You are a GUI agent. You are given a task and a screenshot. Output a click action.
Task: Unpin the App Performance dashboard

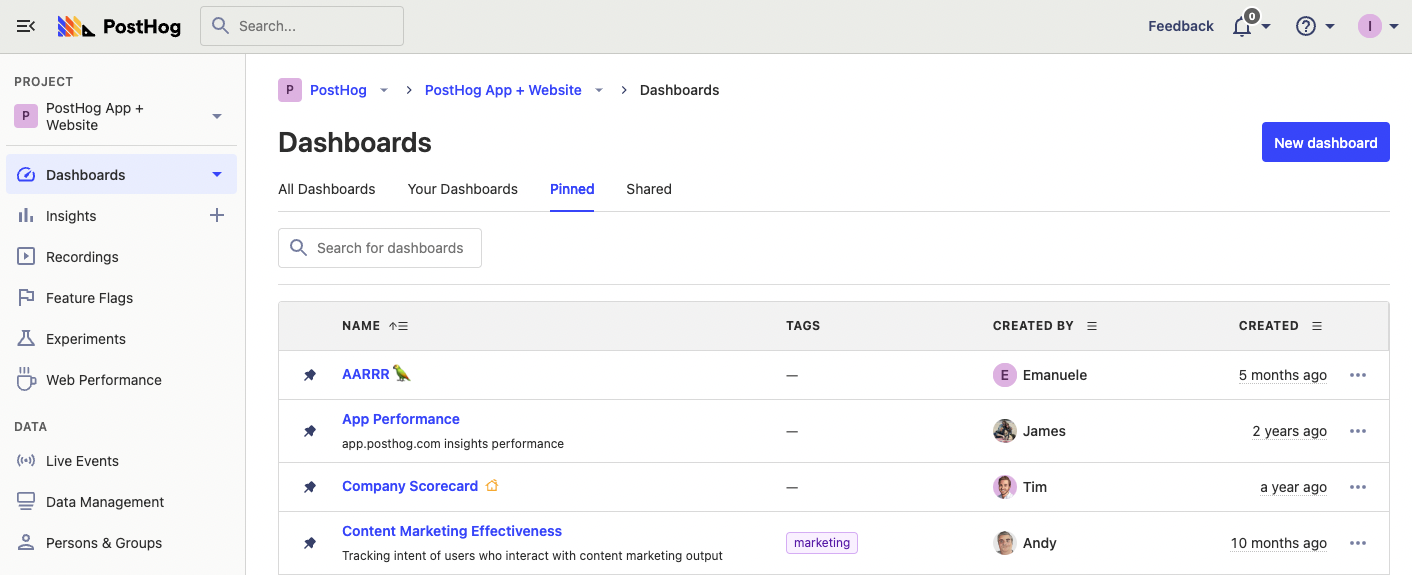coord(310,431)
